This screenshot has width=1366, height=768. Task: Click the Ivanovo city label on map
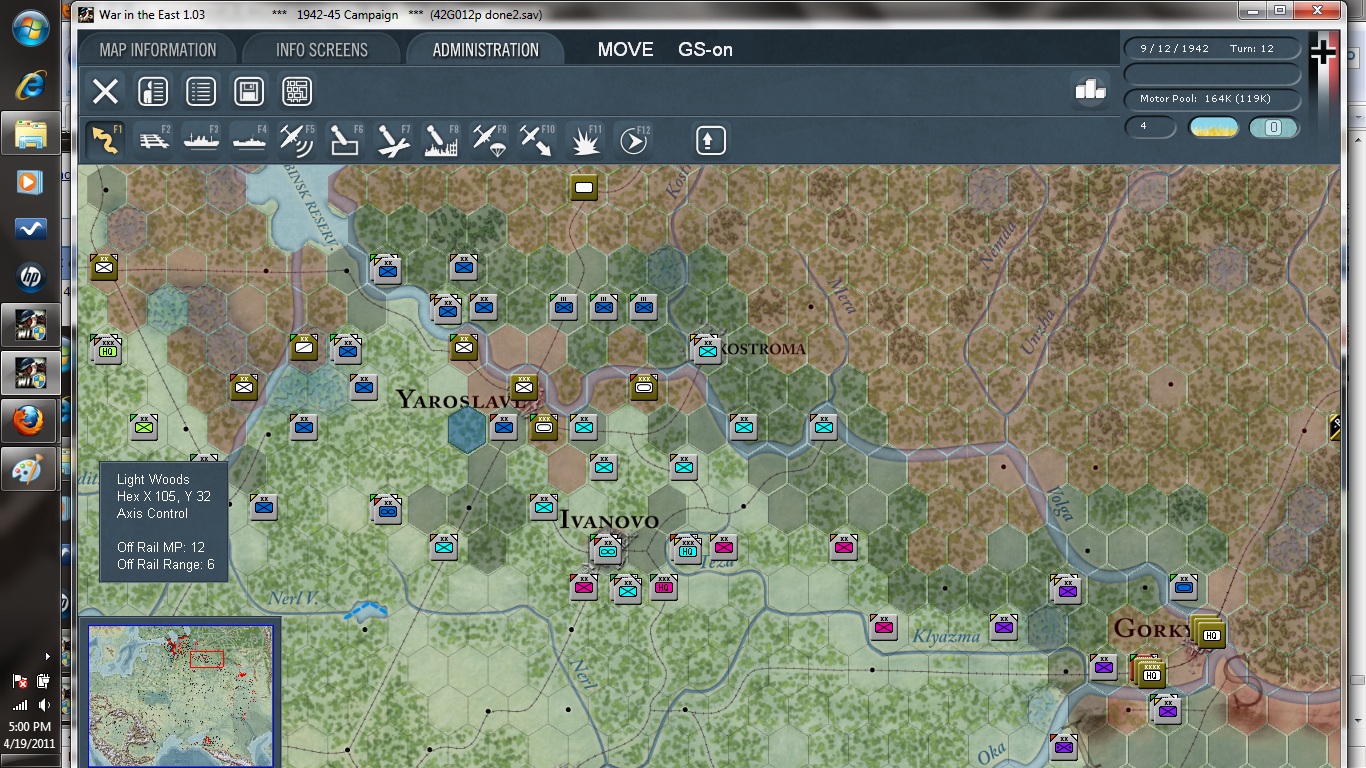click(x=608, y=520)
